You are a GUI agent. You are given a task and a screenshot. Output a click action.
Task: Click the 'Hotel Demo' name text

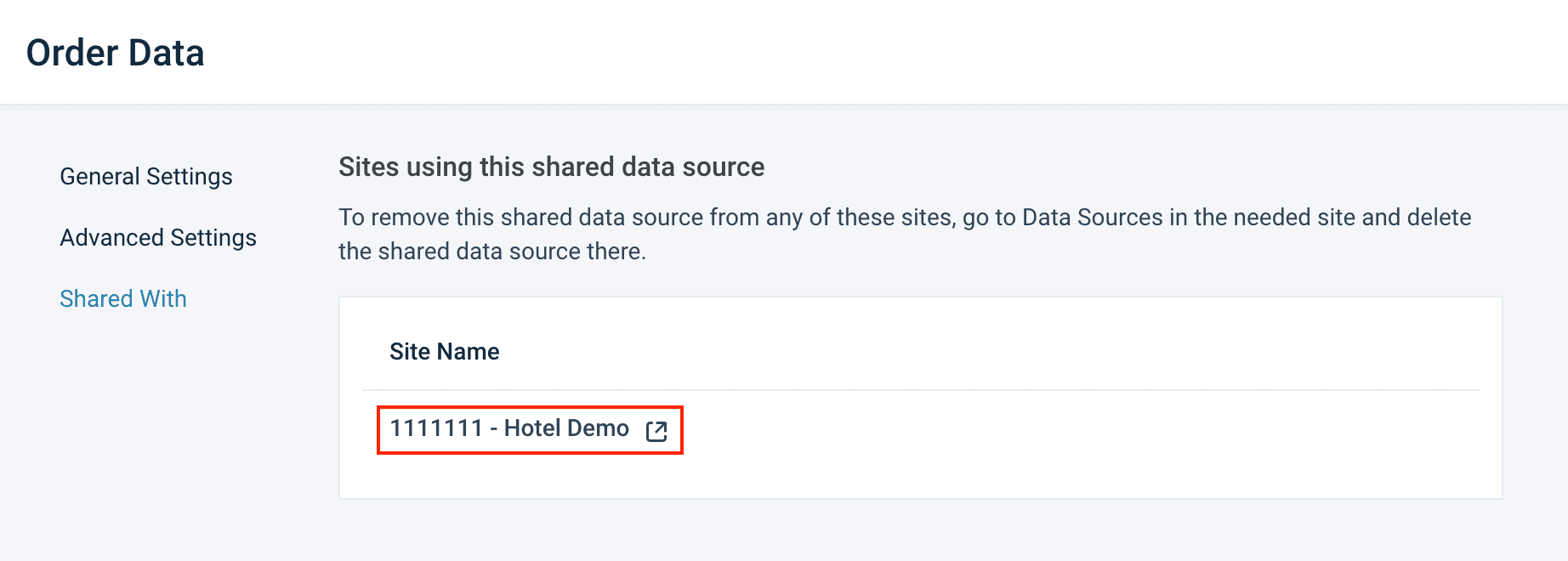tap(566, 428)
